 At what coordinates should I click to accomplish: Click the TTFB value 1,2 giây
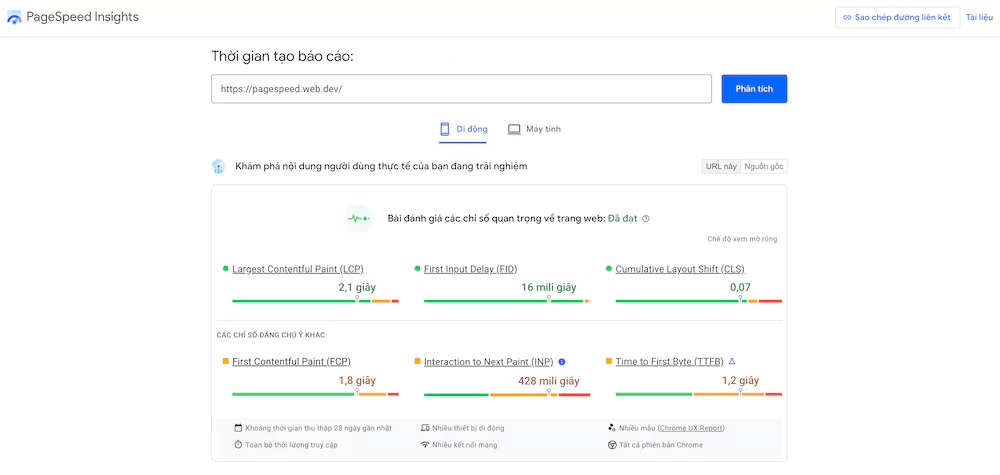(x=740, y=381)
